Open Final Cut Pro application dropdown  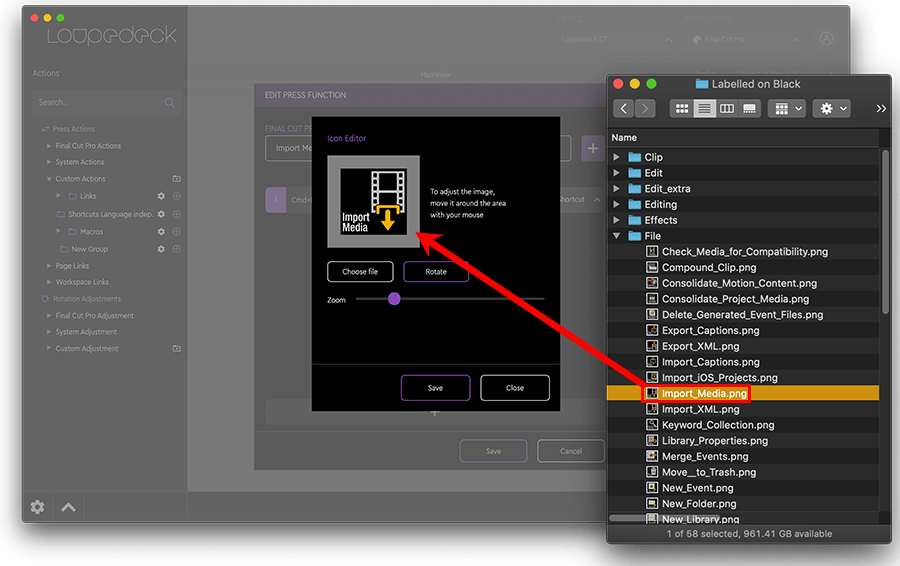tap(746, 40)
